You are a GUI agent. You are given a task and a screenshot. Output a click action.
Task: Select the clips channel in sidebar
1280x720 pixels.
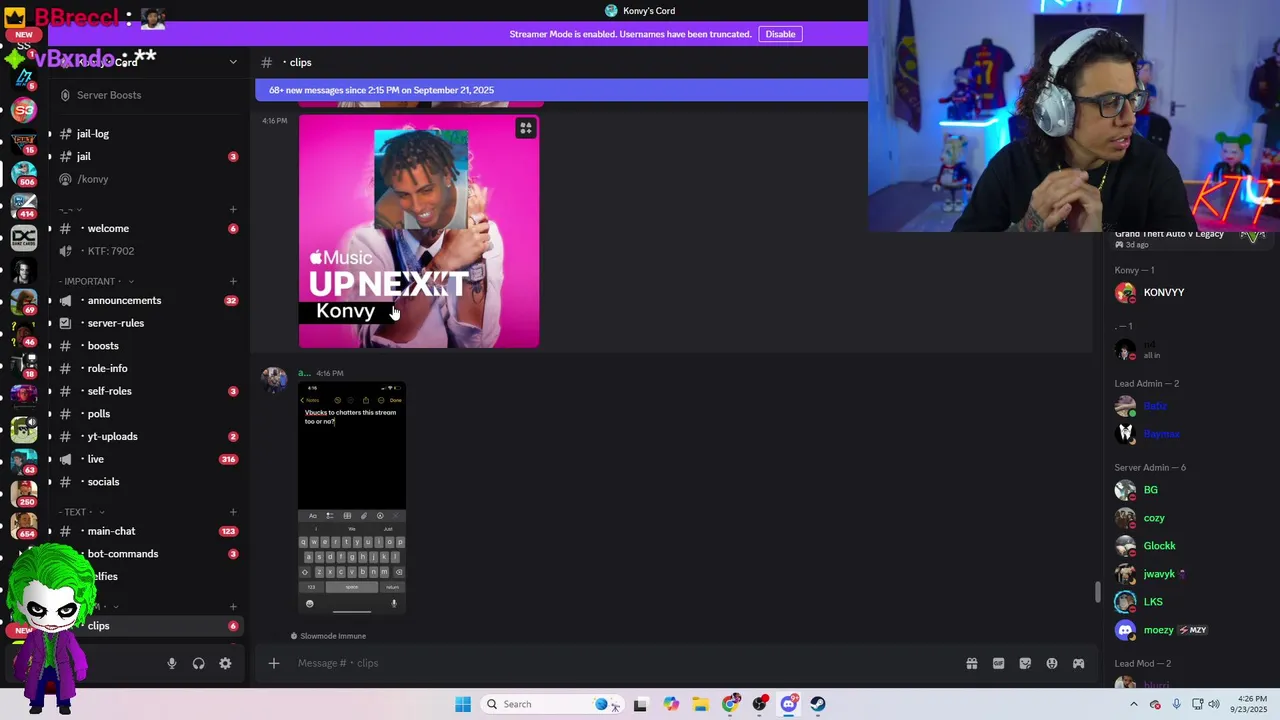coord(149,626)
